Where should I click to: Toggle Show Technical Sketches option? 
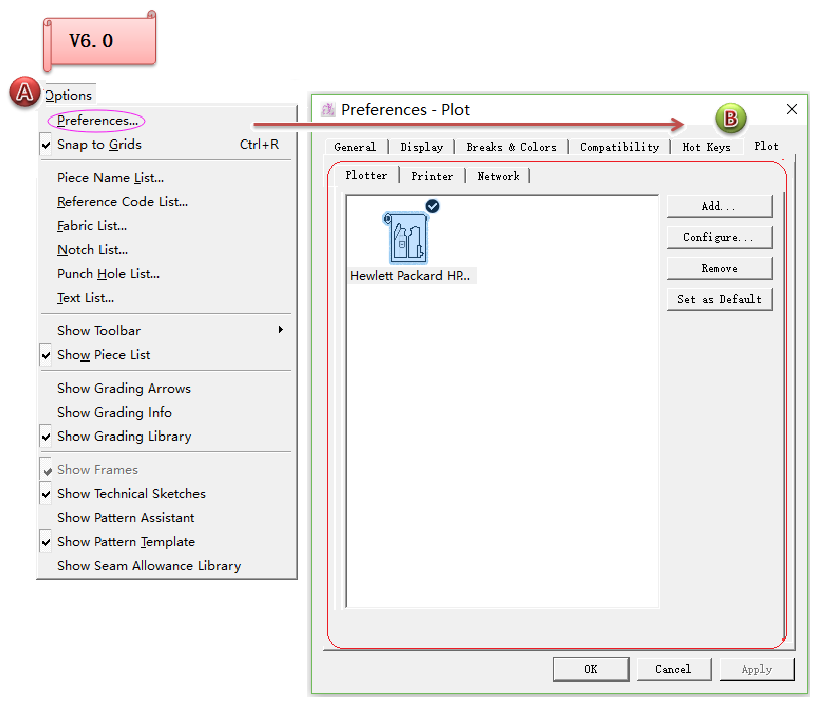click(130, 494)
